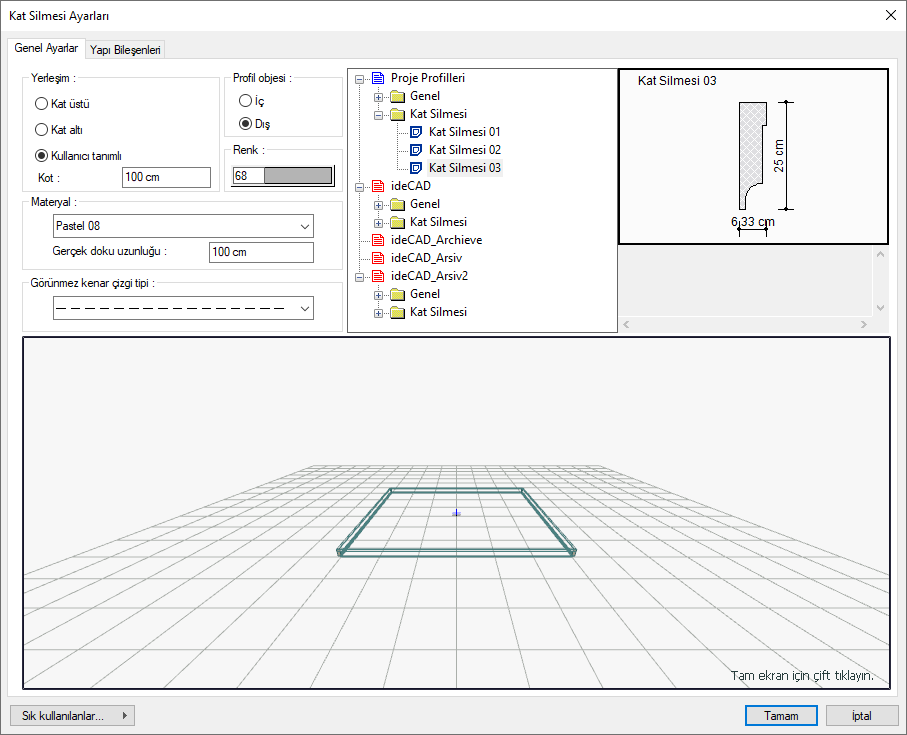Click the ideCAD_Archieve library icon
This screenshot has height=735, width=907.
tap(378, 240)
